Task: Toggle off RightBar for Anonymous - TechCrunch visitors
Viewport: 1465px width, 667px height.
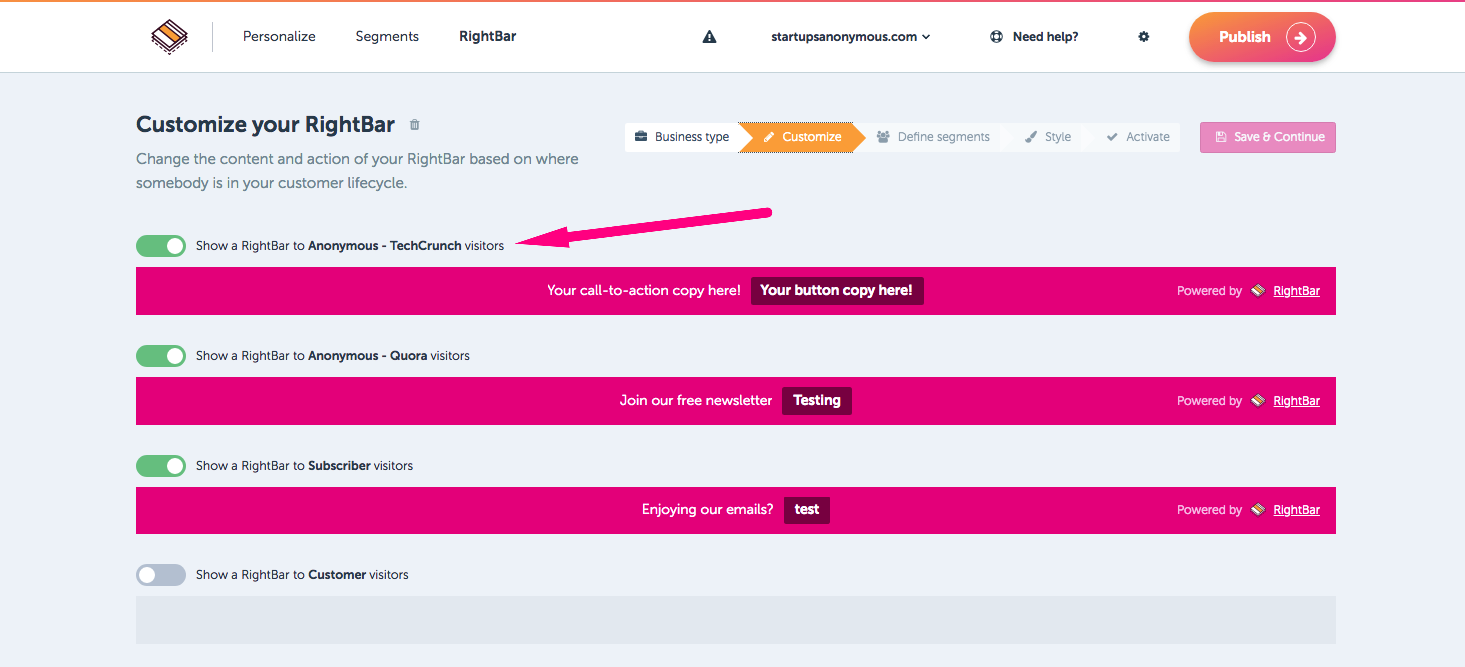Action: point(161,246)
